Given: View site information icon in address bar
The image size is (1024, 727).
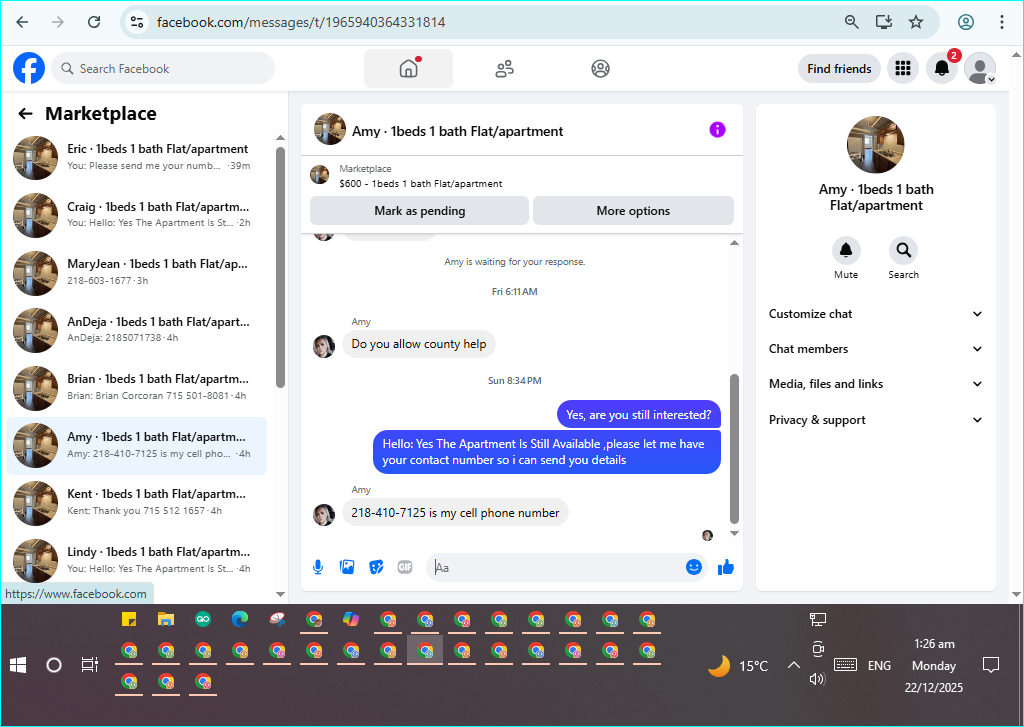Looking at the screenshot, I should 136,22.
